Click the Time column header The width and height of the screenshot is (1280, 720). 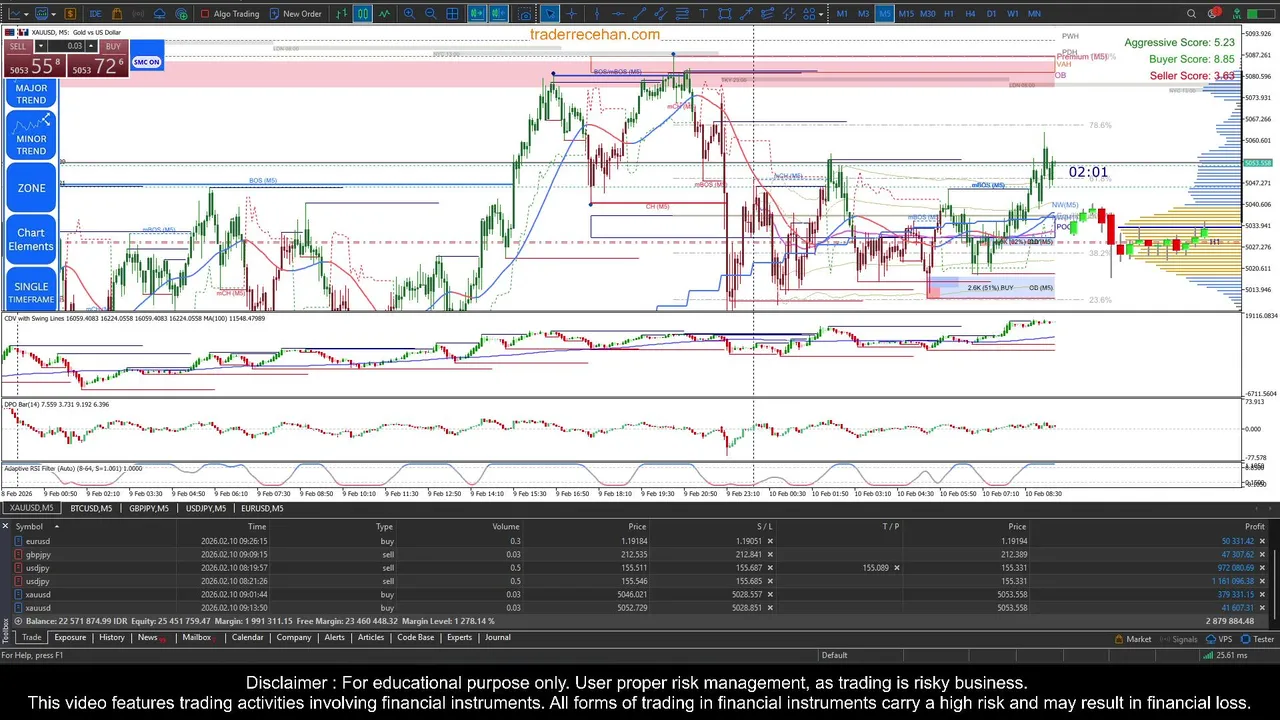[x=257, y=526]
